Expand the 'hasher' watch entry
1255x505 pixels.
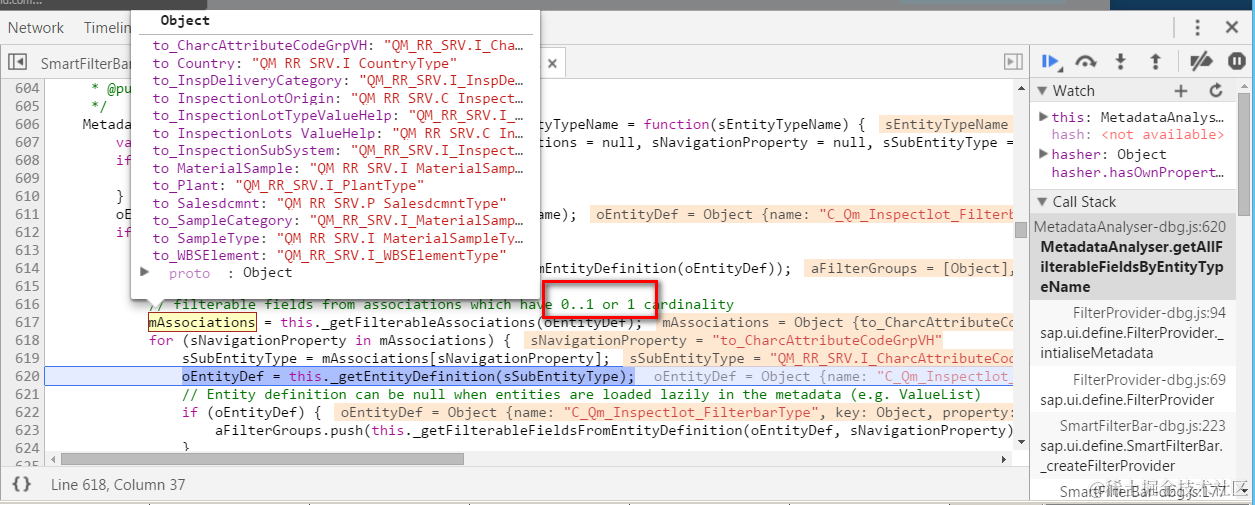tap(1044, 154)
